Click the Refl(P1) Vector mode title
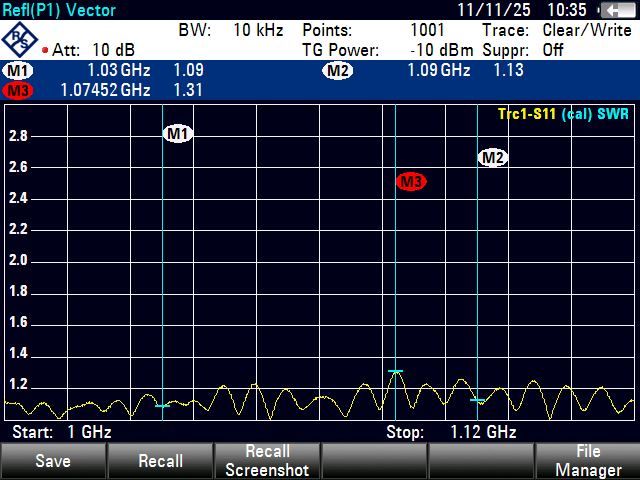 click(59, 10)
